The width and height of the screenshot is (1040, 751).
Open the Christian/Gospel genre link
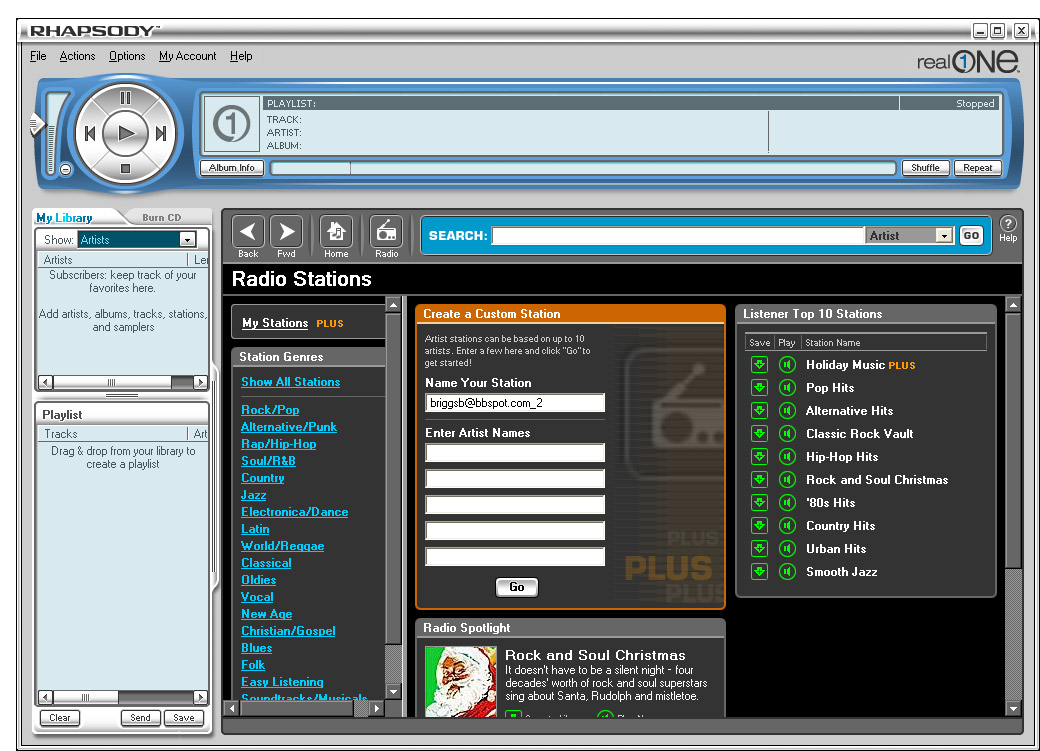[x=288, y=631]
